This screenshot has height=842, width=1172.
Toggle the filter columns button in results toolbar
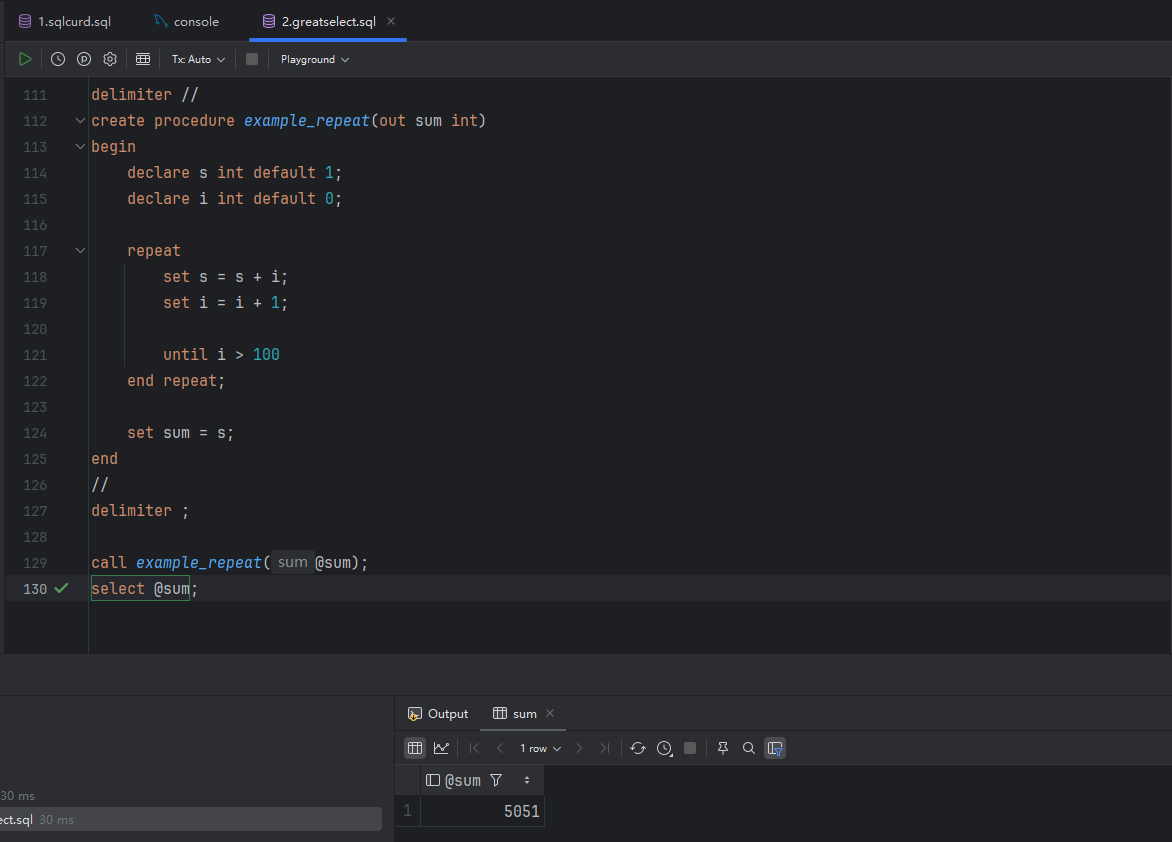coord(775,748)
